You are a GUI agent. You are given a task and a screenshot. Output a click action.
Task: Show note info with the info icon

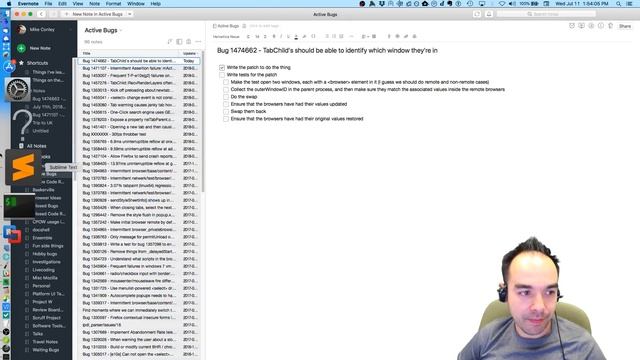[601, 26]
